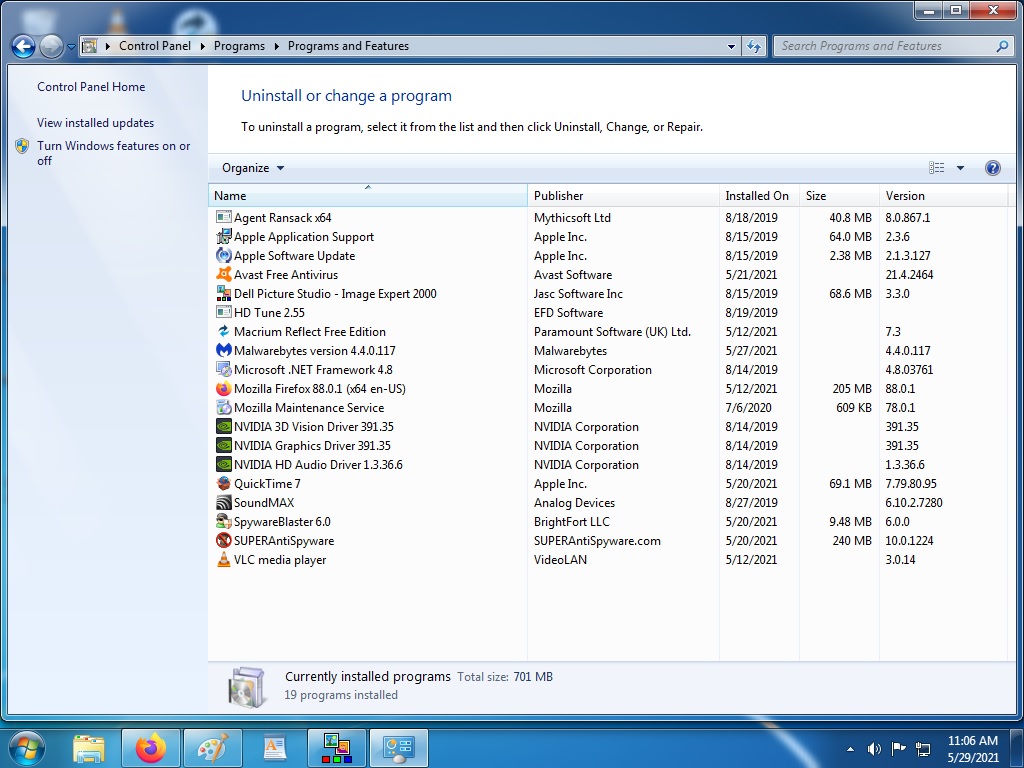
Task: Expand the arrow after Control Panel breadcrumb
Action: tap(202, 46)
